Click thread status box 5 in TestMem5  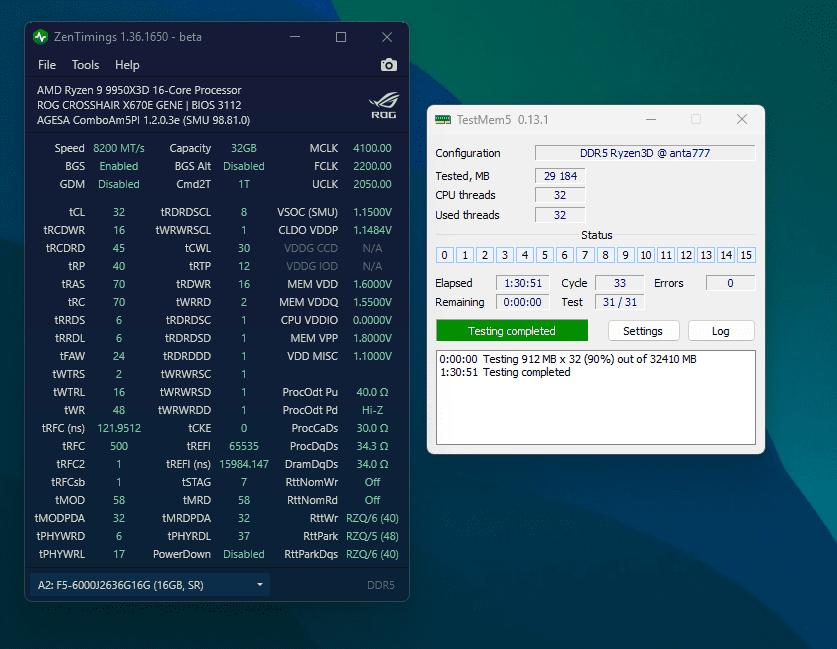coord(545,255)
